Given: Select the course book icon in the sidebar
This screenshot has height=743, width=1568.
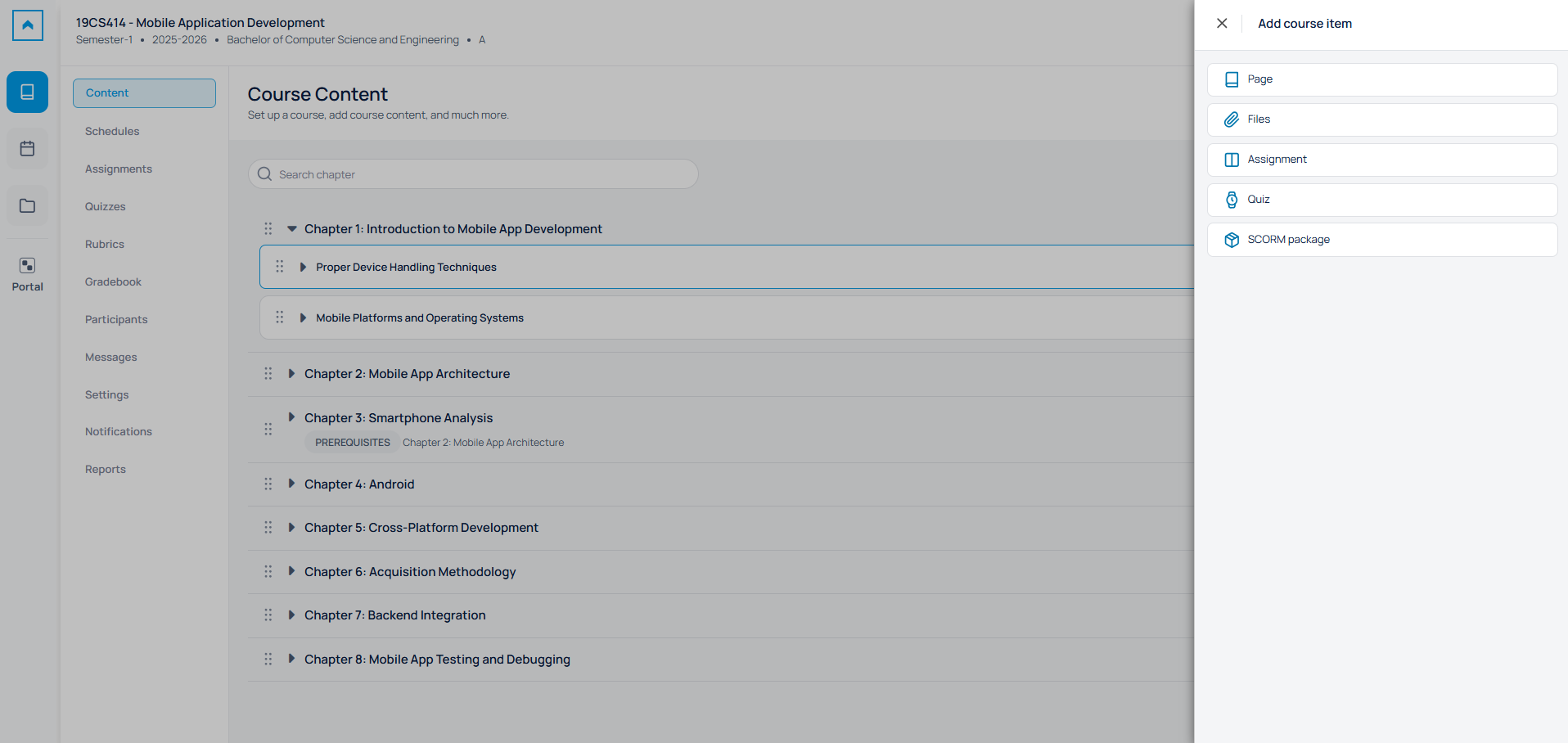Looking at the screenshot, I should [27, 92].
